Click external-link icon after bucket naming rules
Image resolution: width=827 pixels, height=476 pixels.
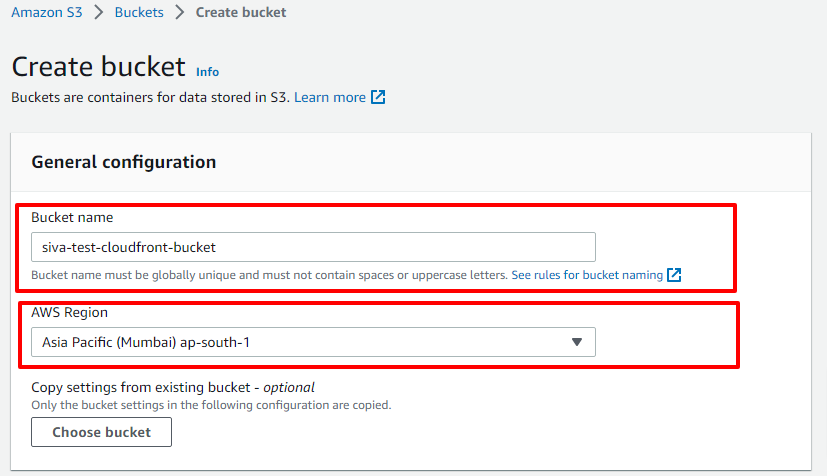pyautogui.click(x=674, y=275)
